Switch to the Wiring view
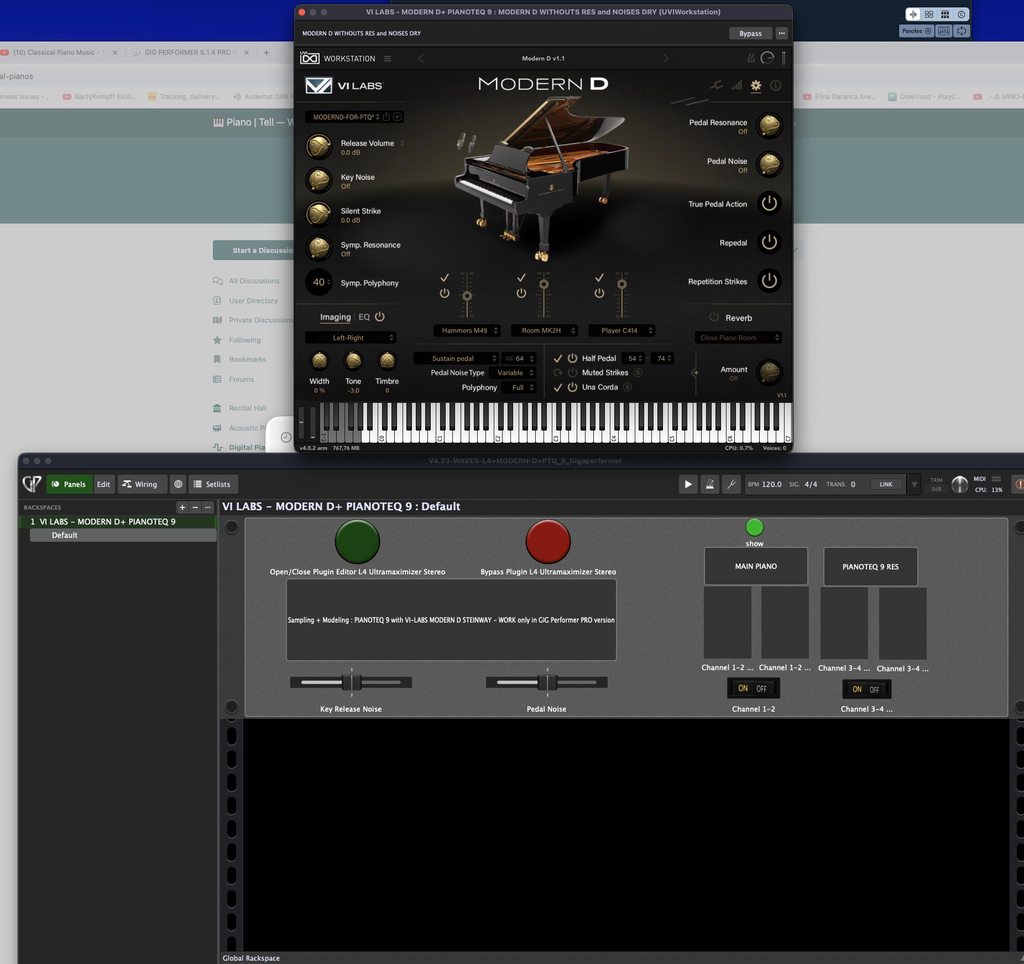This screenshot has height=964, width=1024. click(140, 484)
